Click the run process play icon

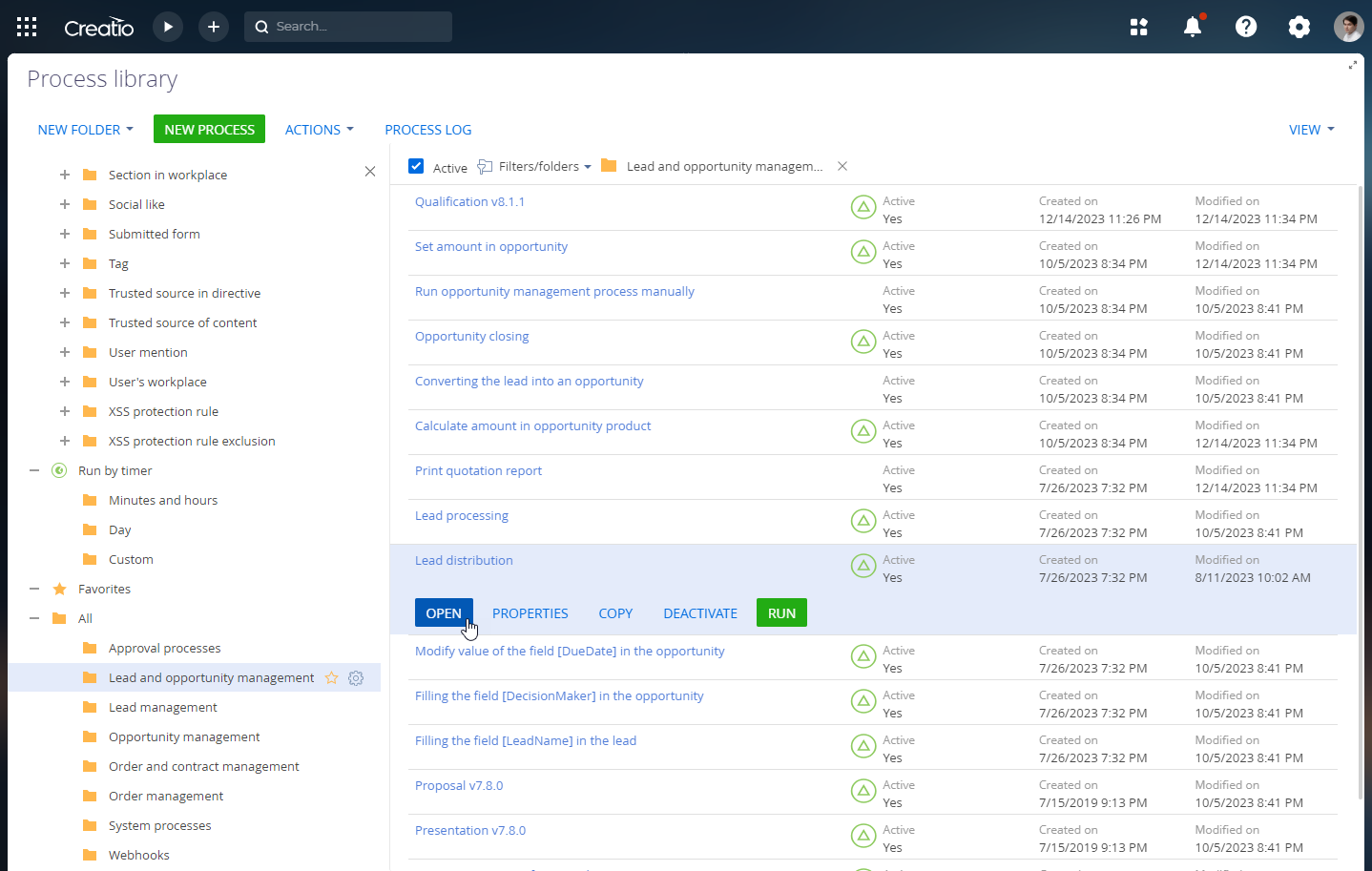(168, 27)
